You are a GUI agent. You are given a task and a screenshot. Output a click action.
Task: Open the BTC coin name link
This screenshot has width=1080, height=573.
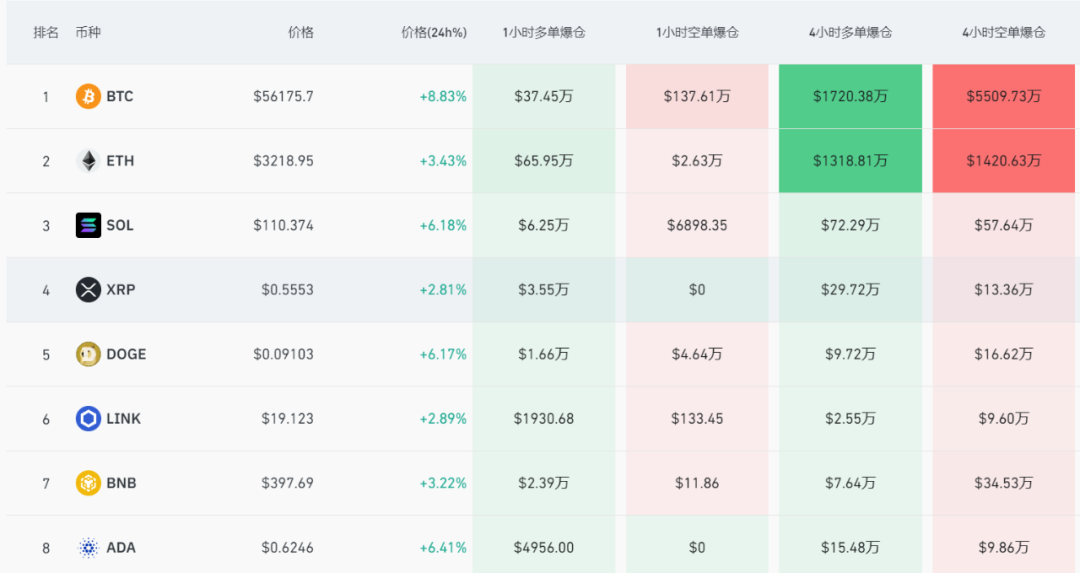(119, 97)
